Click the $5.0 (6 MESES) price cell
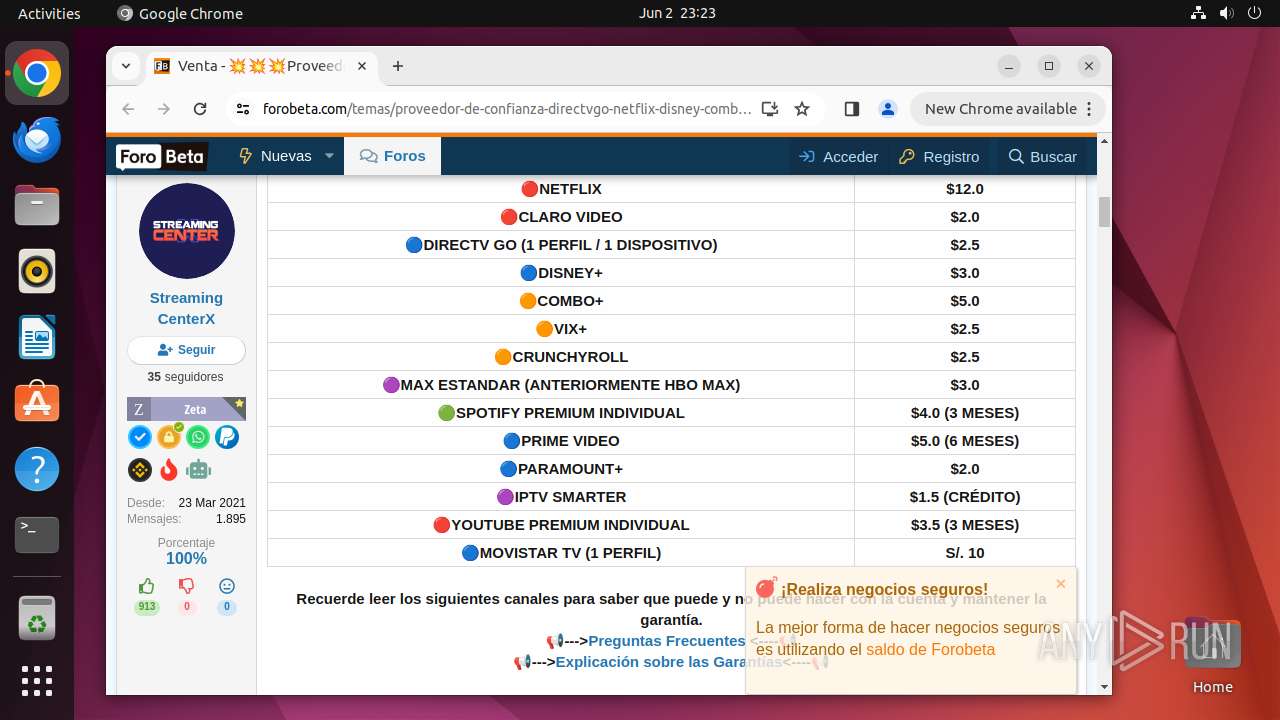This screenshot has width=1280, height=720. click(965, 441)
